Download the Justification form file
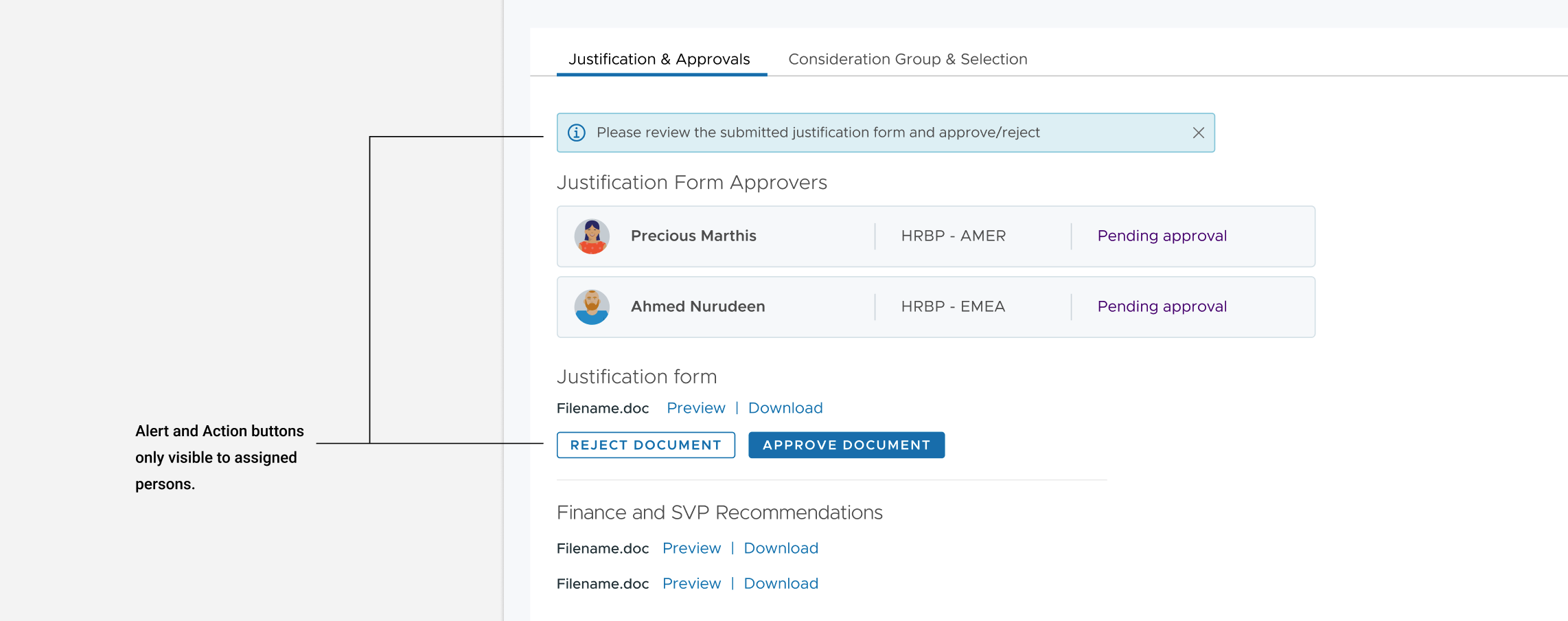1568x621 pixels. [x=785, y=408]
